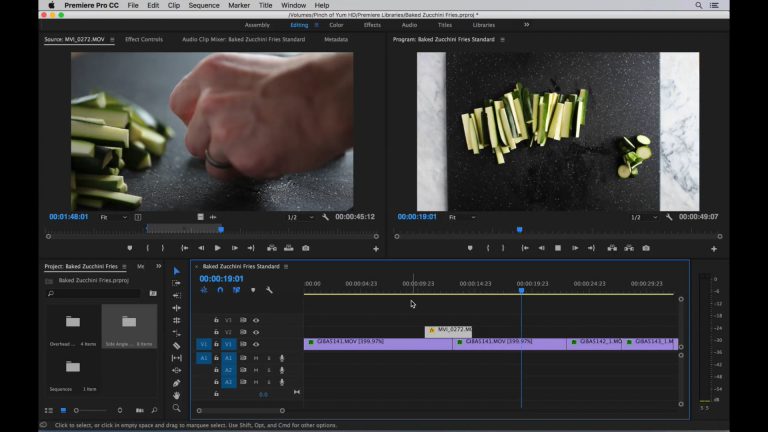Expand workspace overflow chevrons
The height and width of the screenshot is (432, 768).
coord(527,24)
